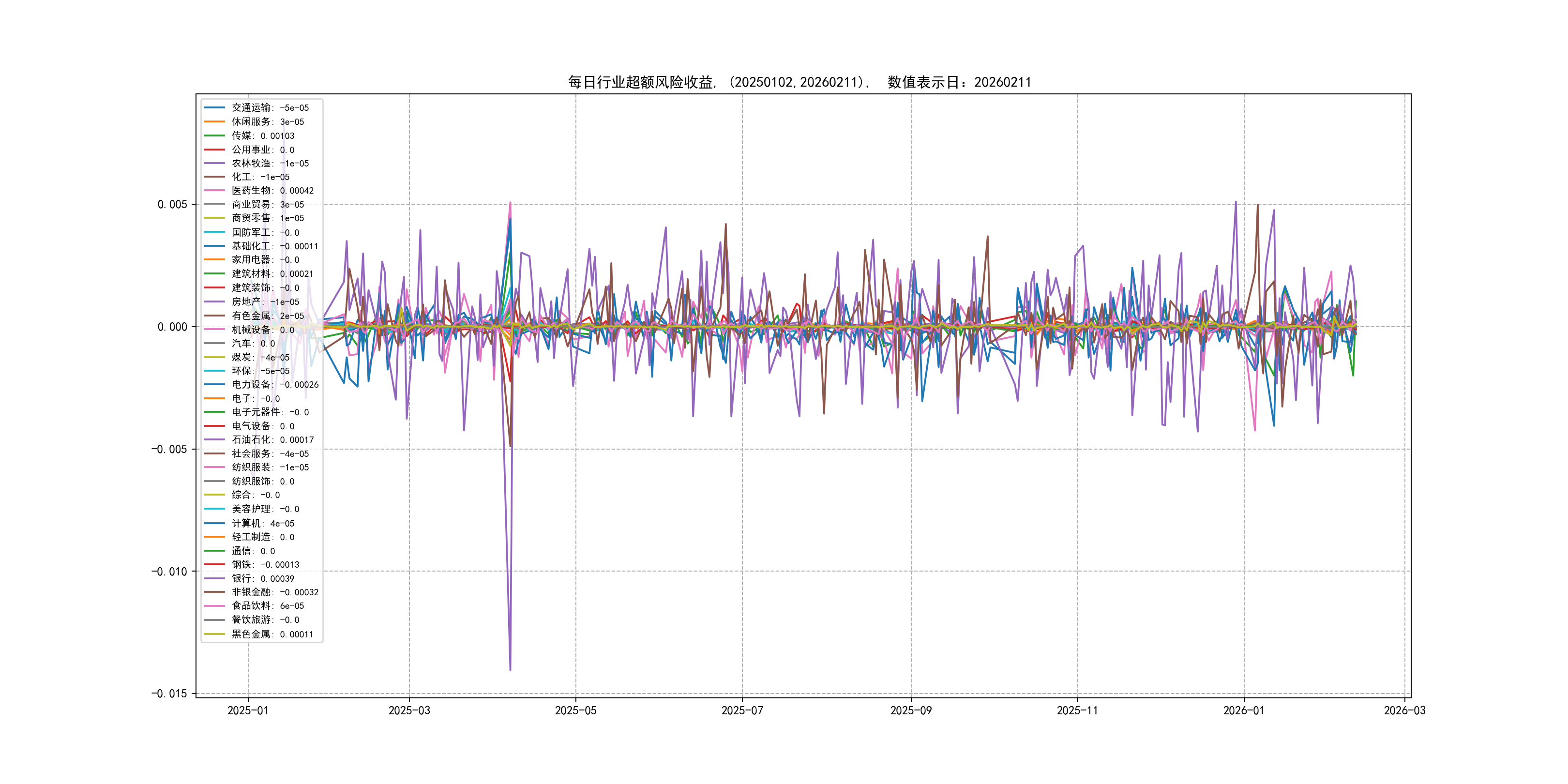The height and width of the screenshot is (784, 1568).
Task: Click the cyan swatch beside 美容护理
Action: (214, 509)
